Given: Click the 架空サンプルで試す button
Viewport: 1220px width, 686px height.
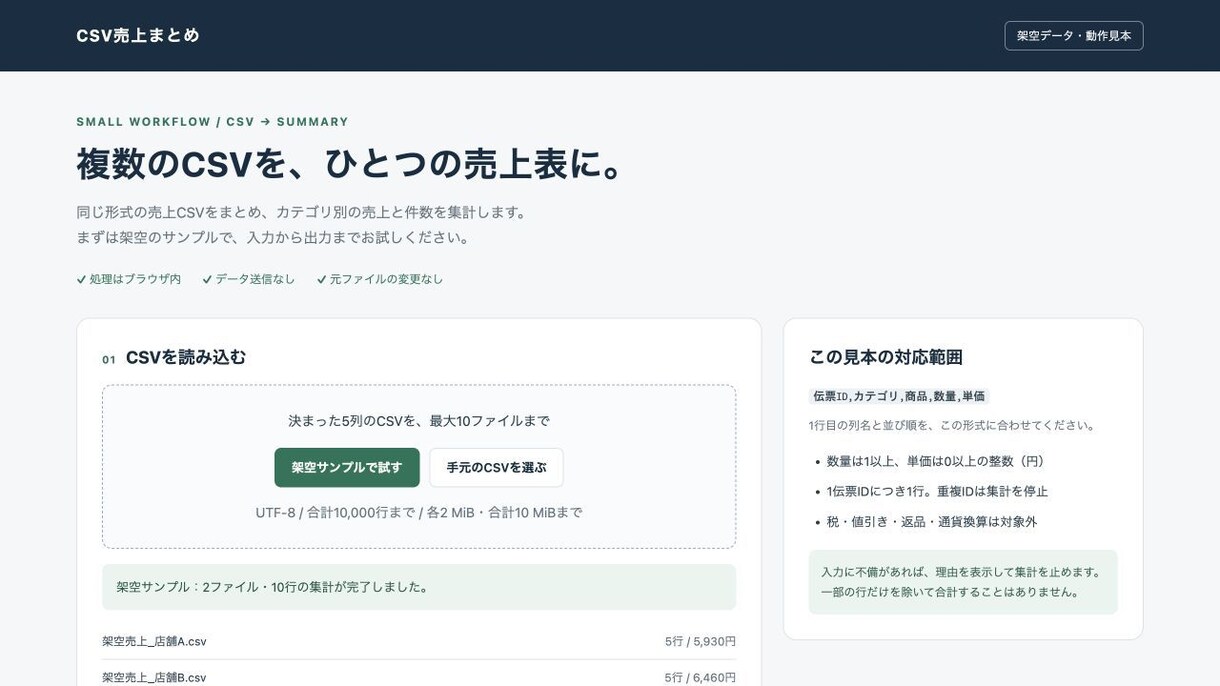Looking at the screenshot, I should pos(347,467).
